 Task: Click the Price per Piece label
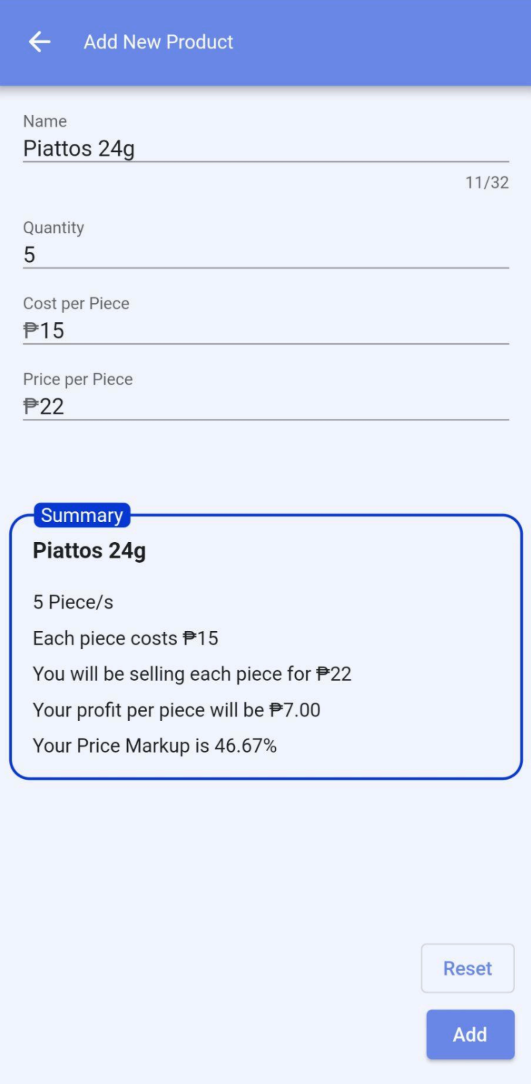tap(77, 380)
